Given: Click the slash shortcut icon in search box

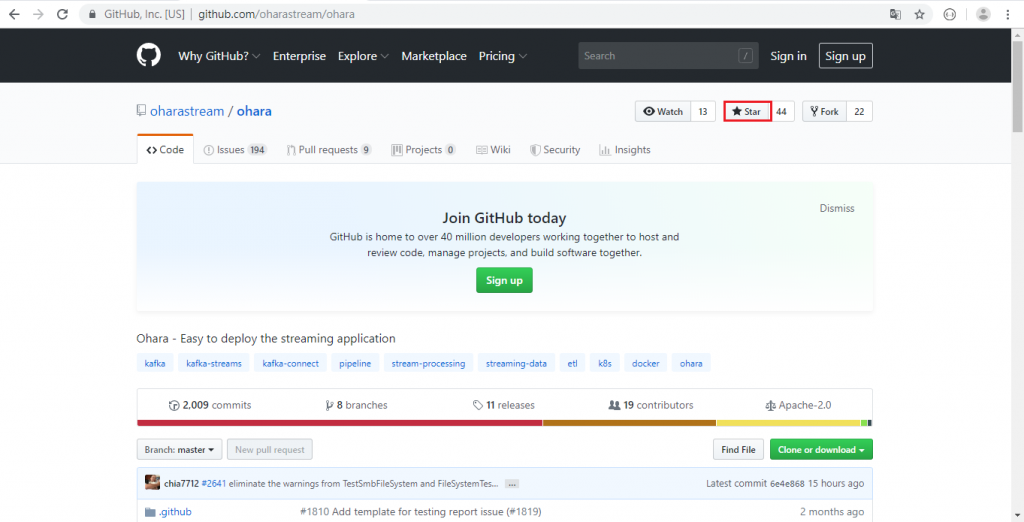Looking at the screenshot, I should tap(745, 56).
